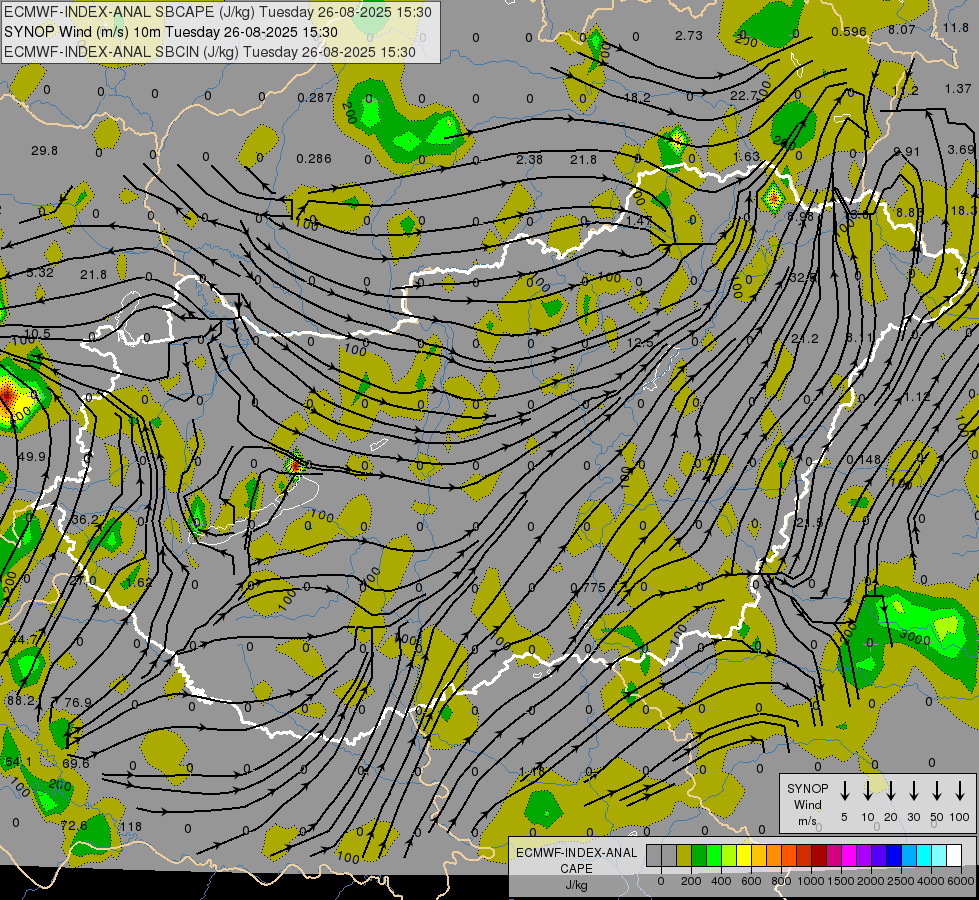This screenshot has height=900, width=979.
Task: Click the 72.6 value on the map
Action: pyautogui.click(x=74, y=825)
